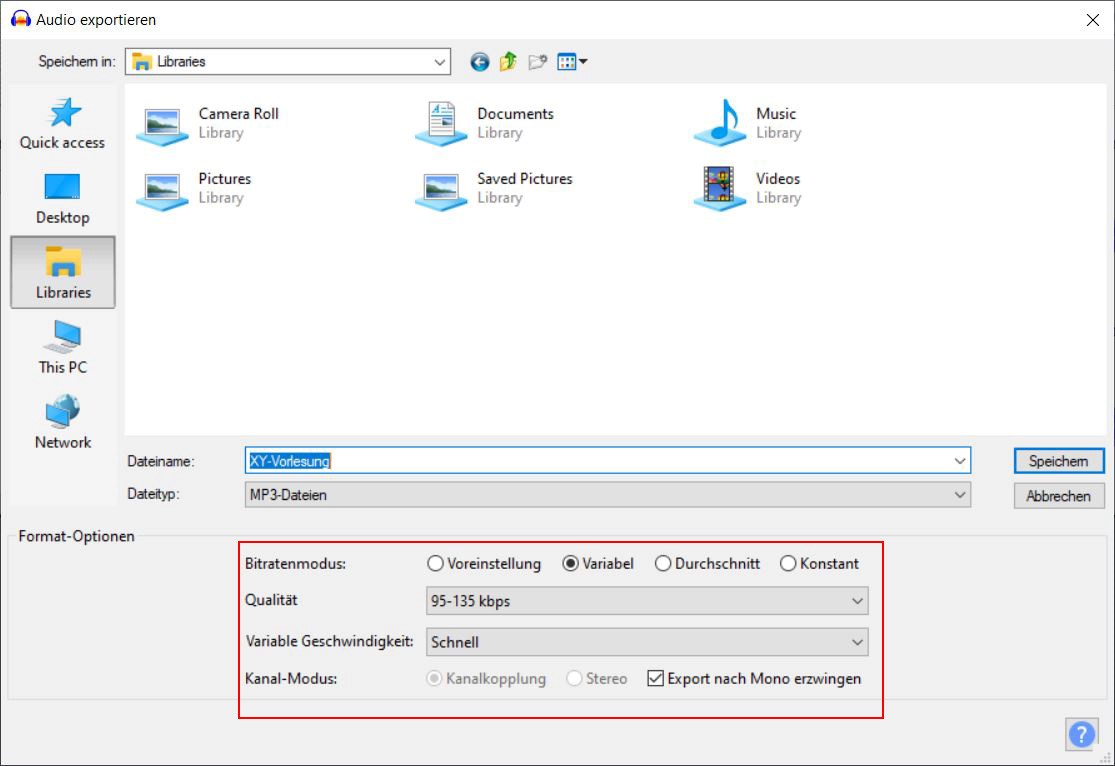Select Quick access in sidebar
1115x766 pixels.
[x=62, y=123]
